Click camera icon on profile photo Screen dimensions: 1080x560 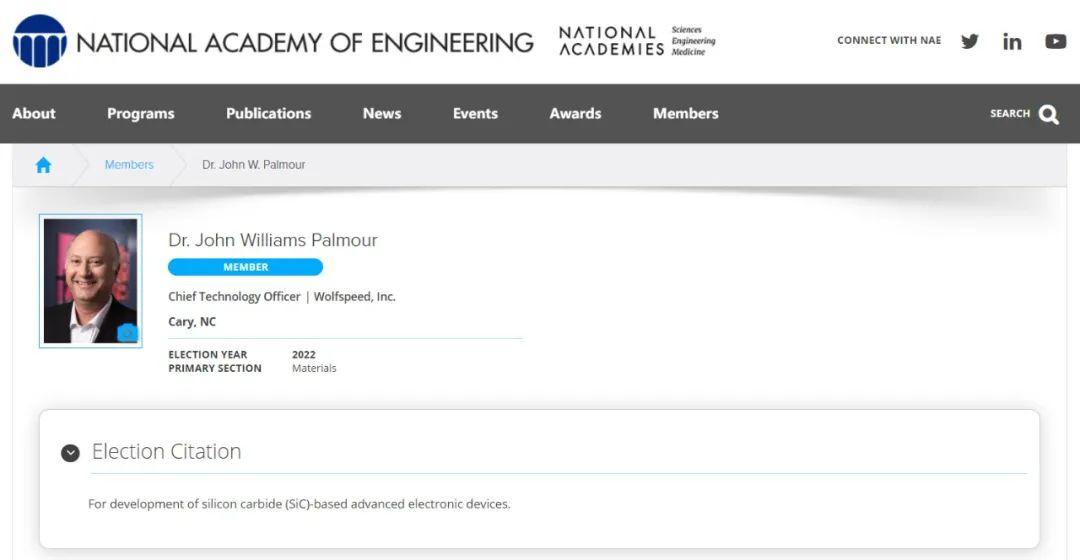pos(127,333)
